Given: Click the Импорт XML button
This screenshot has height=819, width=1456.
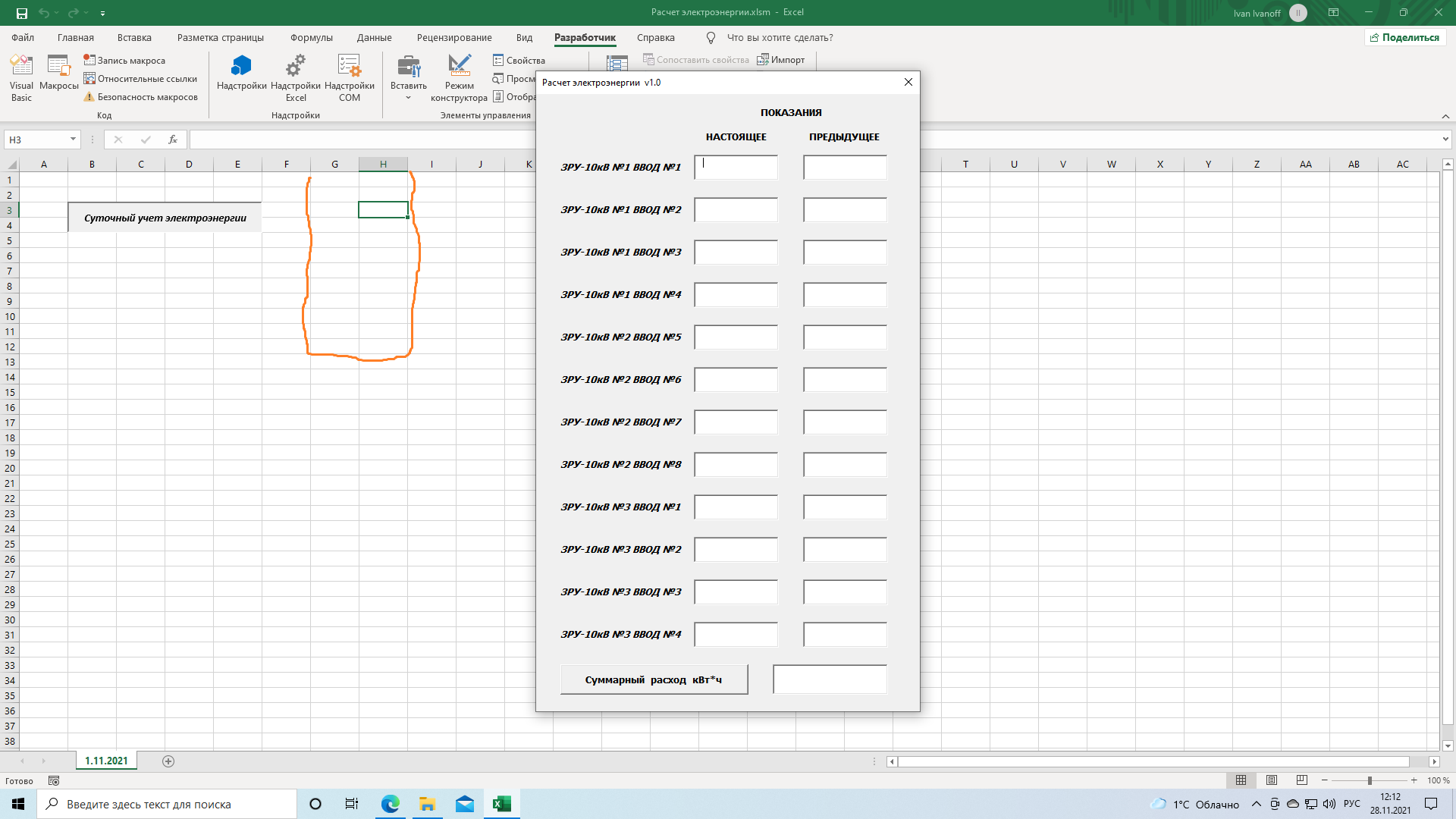Looking at the screenshot, I should tap(780, 60).
